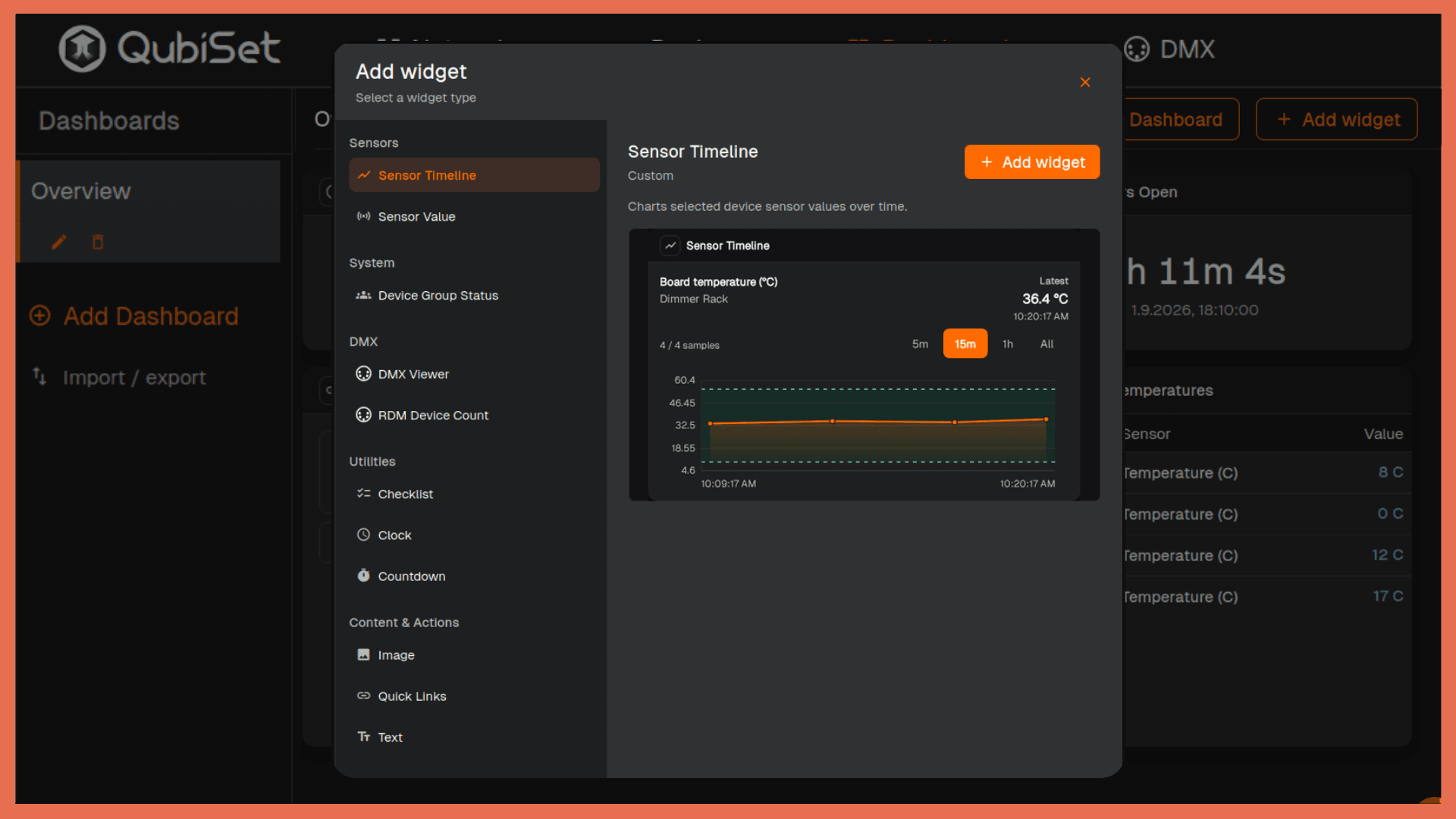Click the arrows icon beside Import / export
The height and width of the screenshot is (819, 1456).
click(x=40, y=376)
